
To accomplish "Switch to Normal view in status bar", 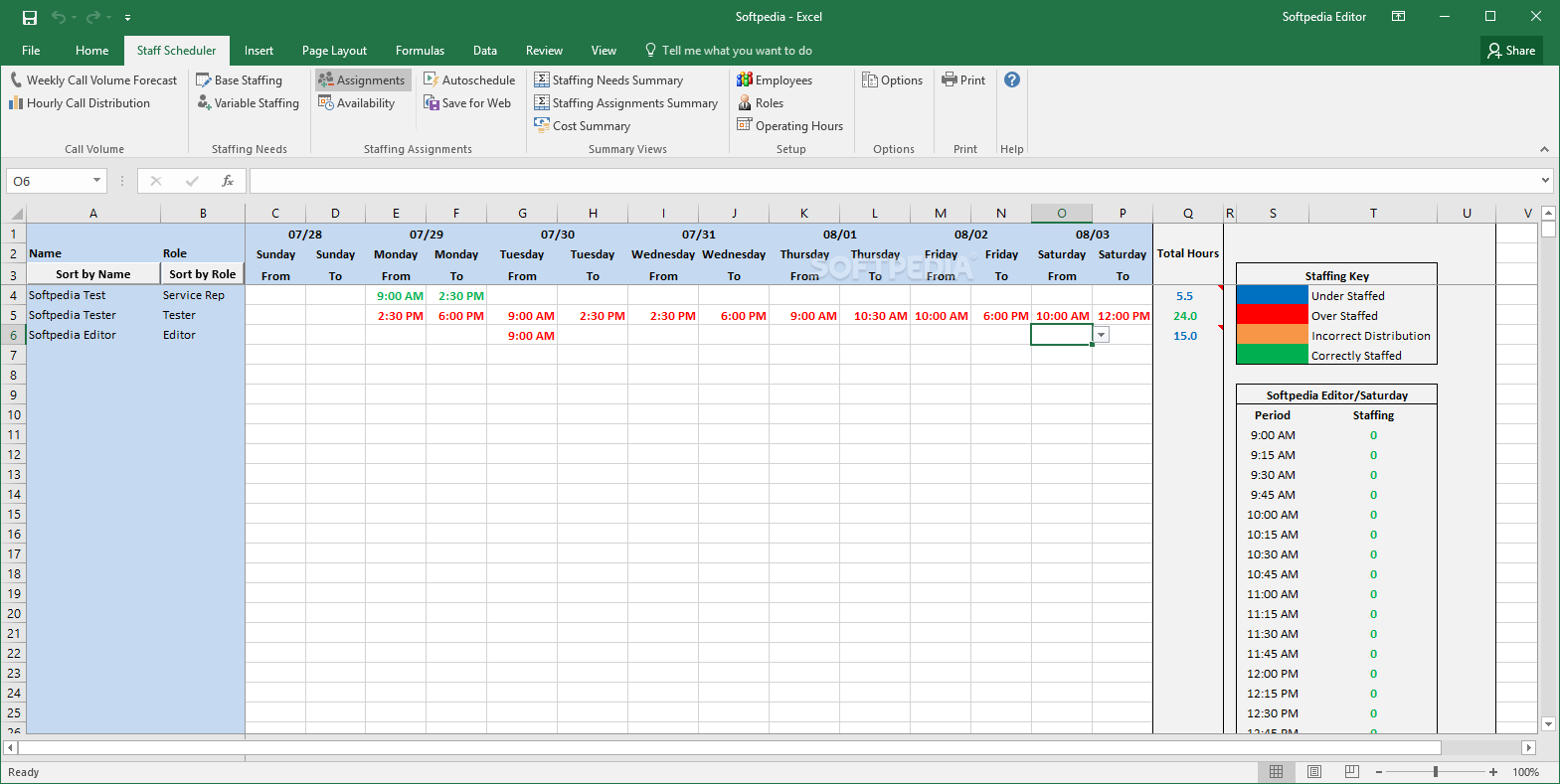I will coord(1276,772).
